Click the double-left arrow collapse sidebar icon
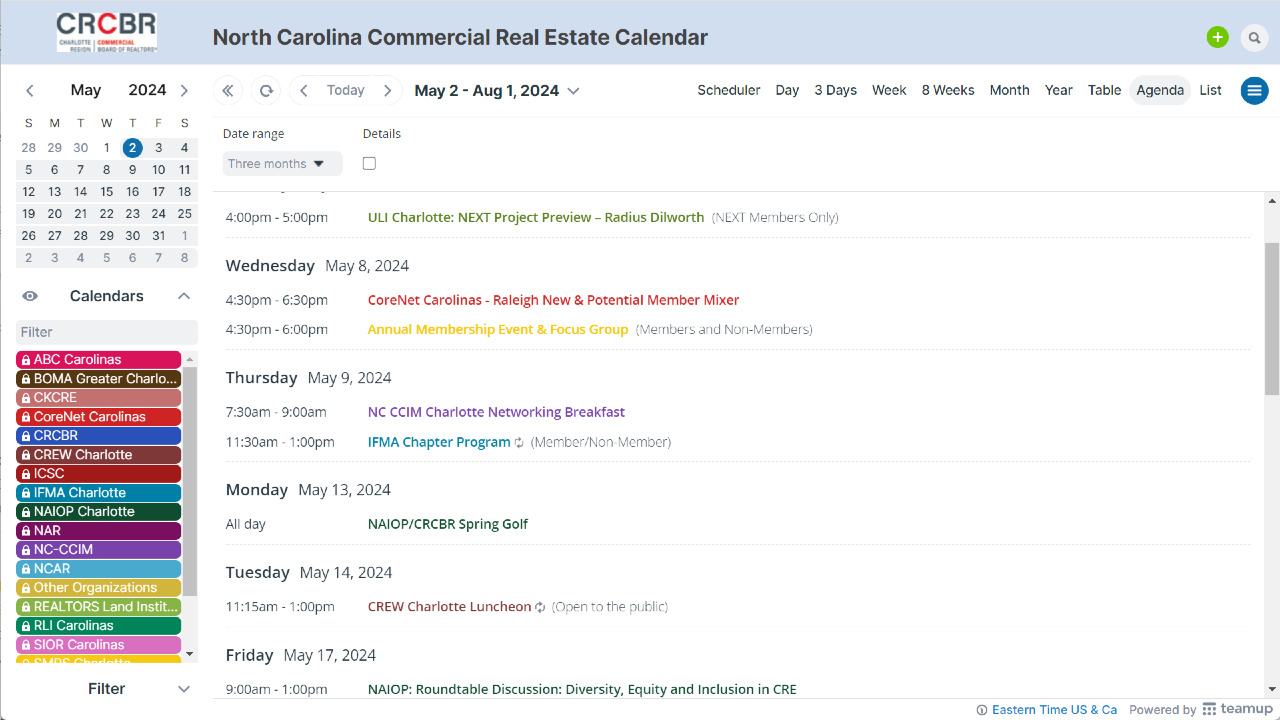Image resolution: width=1280 pixels, height=720 pixels. click(228, 90)
